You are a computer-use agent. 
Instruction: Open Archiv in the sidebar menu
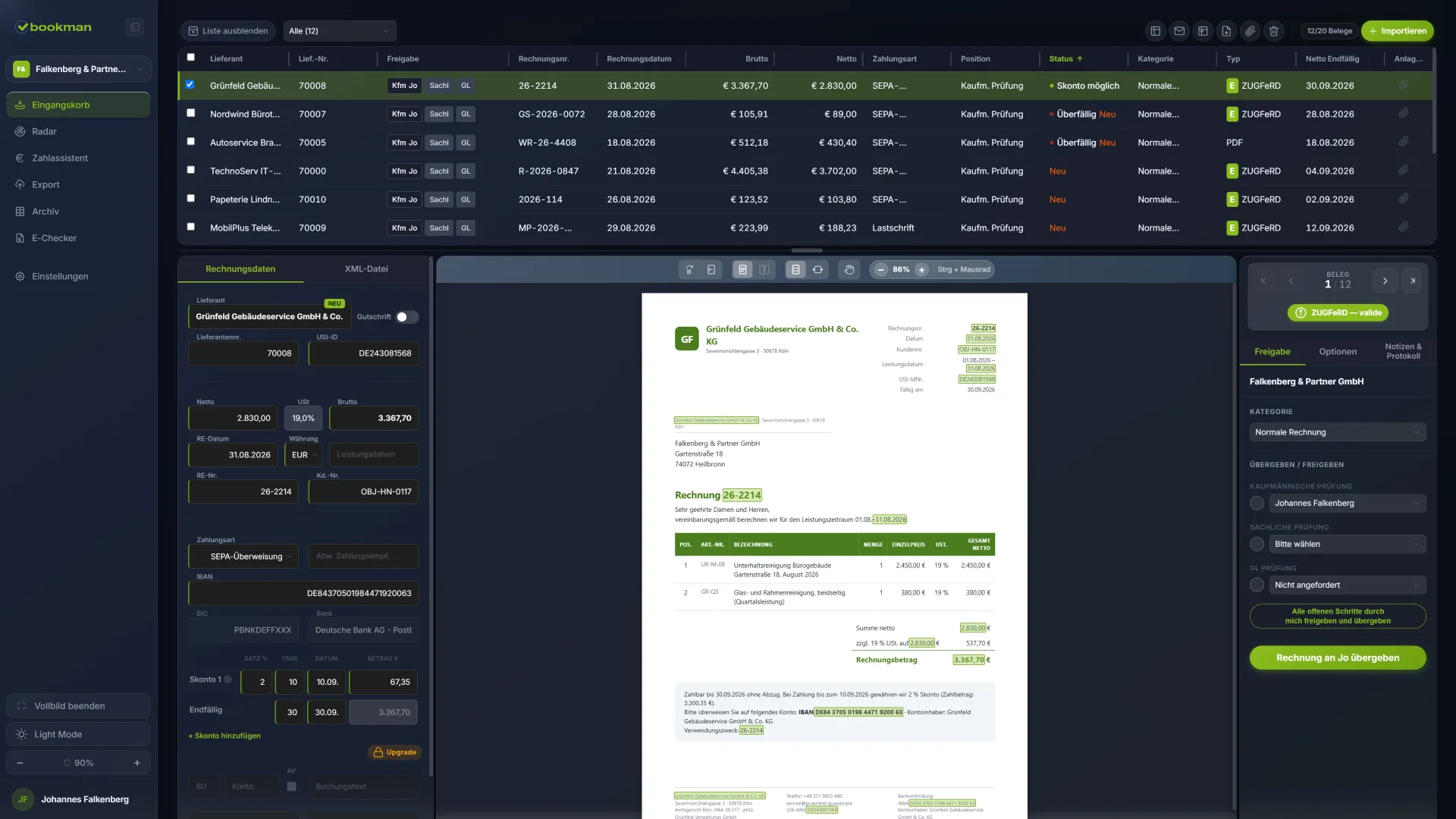(x=78, y=212)
